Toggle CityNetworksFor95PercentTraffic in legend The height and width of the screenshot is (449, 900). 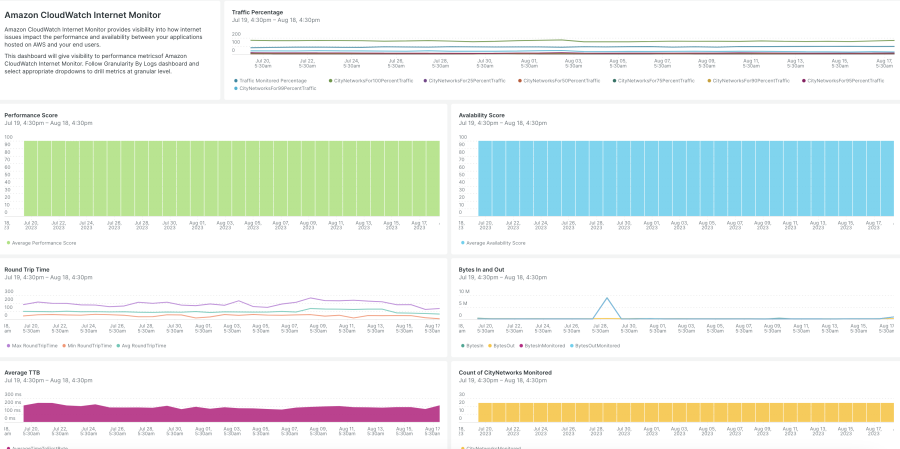pos(845,80)
